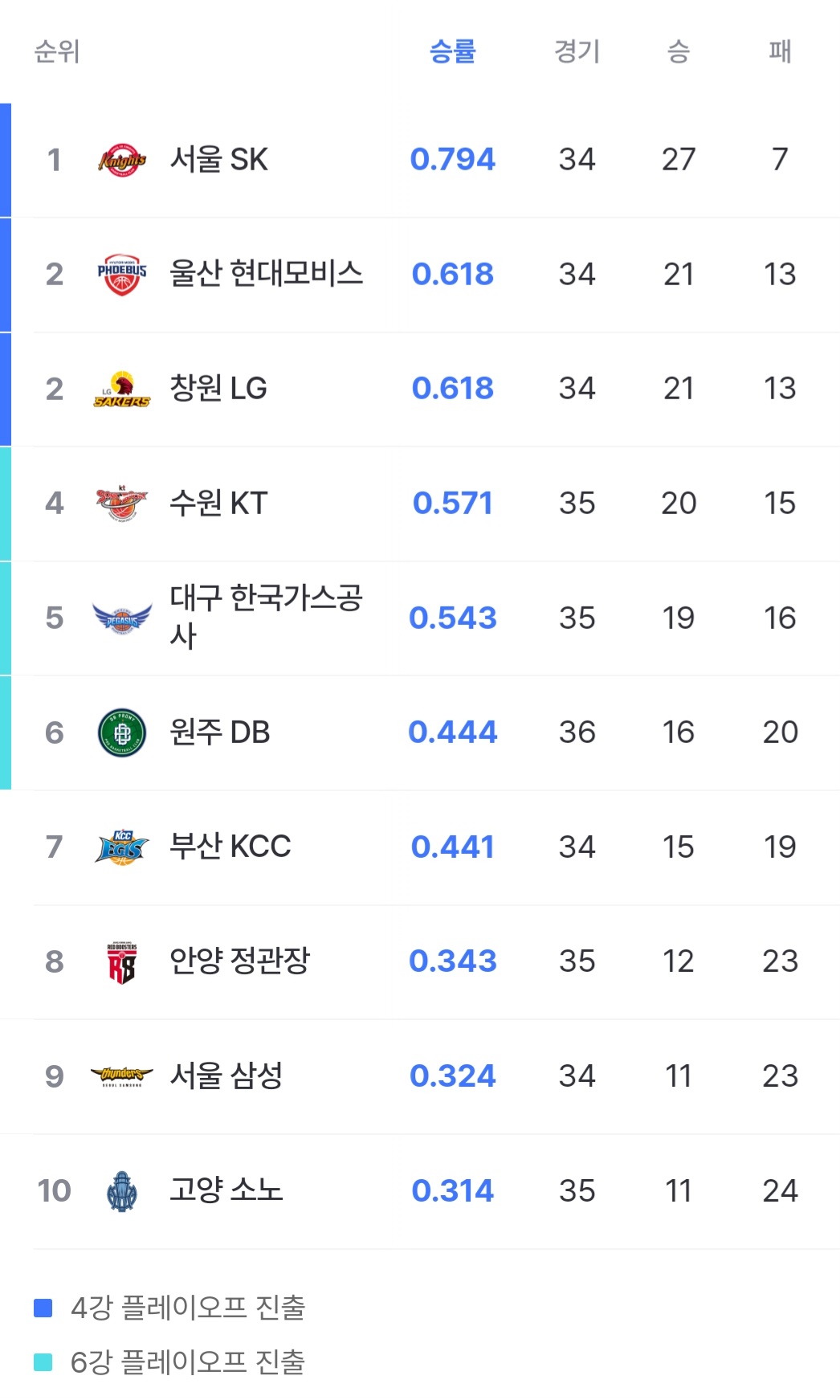This screenshot has height=1400, width=840.
Task: Open the 고양 소노 team name
Action: pos(226,1190)
